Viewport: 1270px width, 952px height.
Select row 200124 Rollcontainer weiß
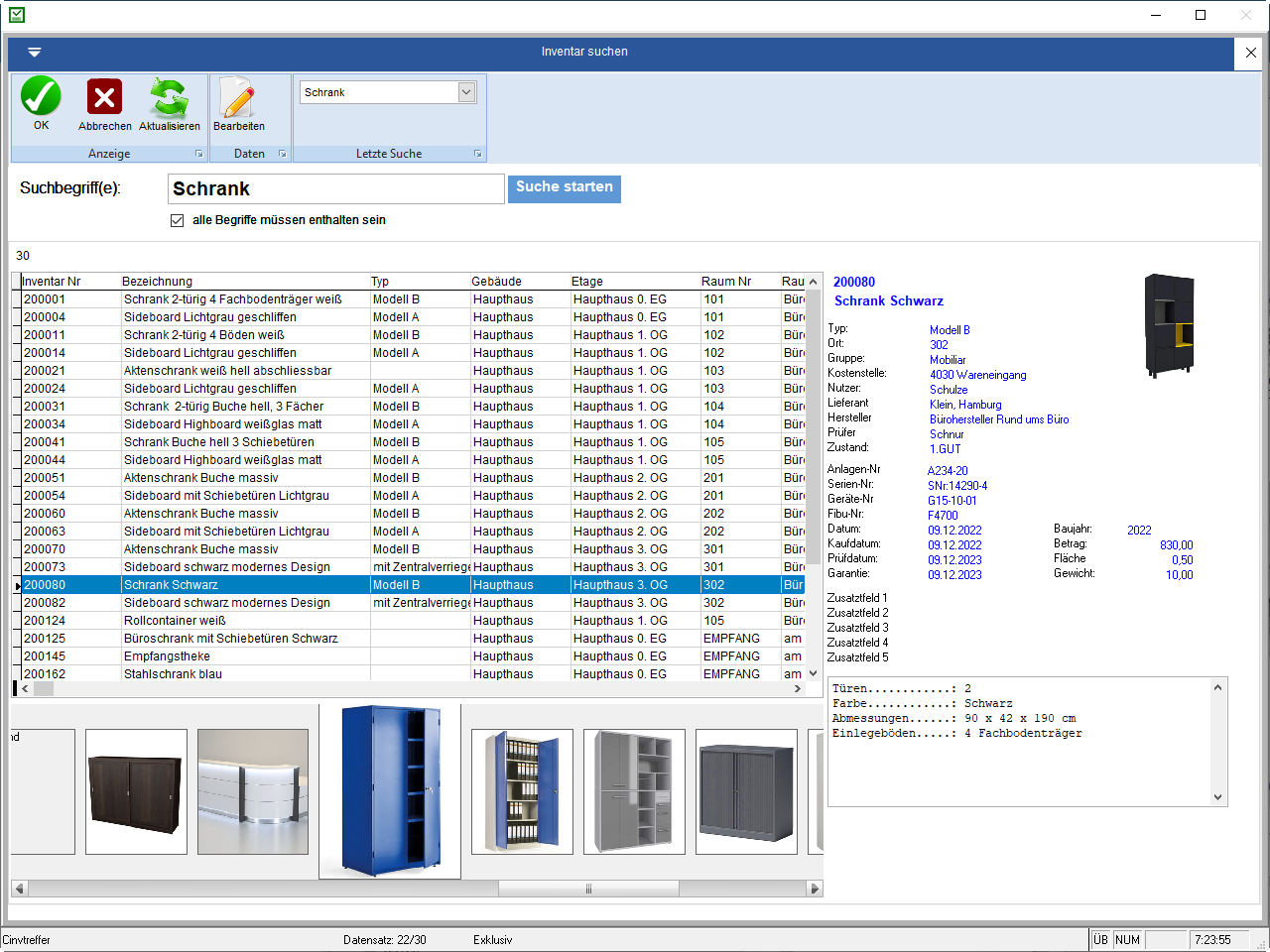[x=412, y=621]
